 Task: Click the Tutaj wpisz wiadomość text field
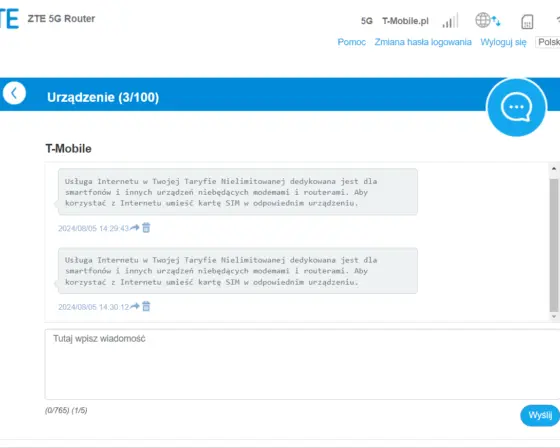pos(302,364)
